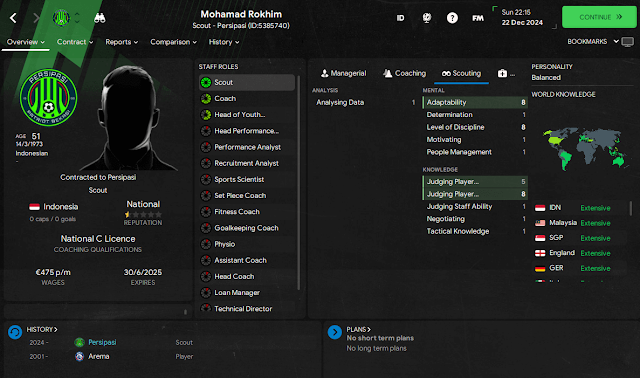This screenshot has width=640, height=378.
Task: Select Sports Scientist role icon
Action: click(x=206, y=180)
